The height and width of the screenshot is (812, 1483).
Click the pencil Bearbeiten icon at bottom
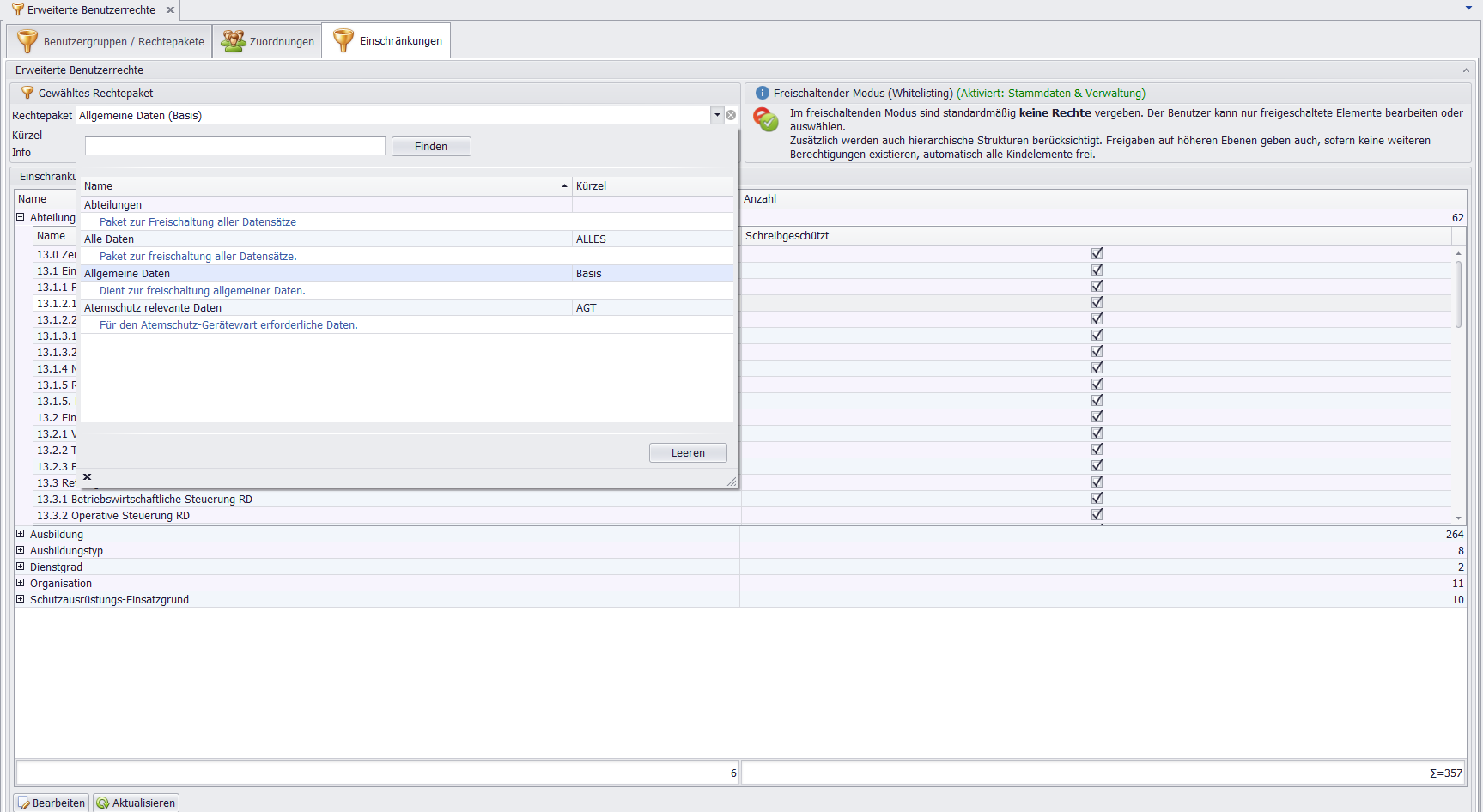coord(24,803)
